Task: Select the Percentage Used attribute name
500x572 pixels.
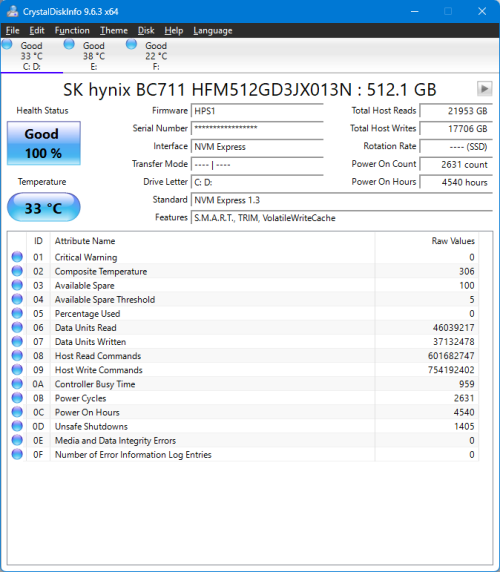Action: point(88,314)
